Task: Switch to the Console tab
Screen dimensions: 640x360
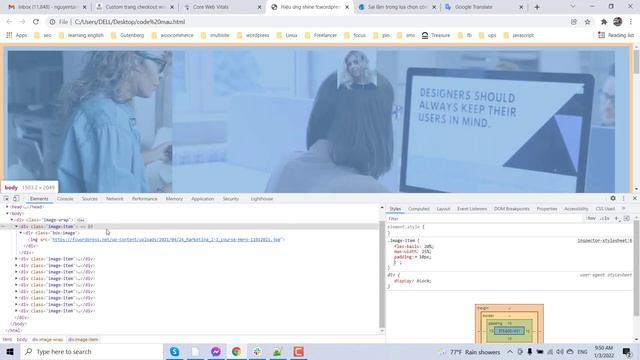Action: coord(65,199)
